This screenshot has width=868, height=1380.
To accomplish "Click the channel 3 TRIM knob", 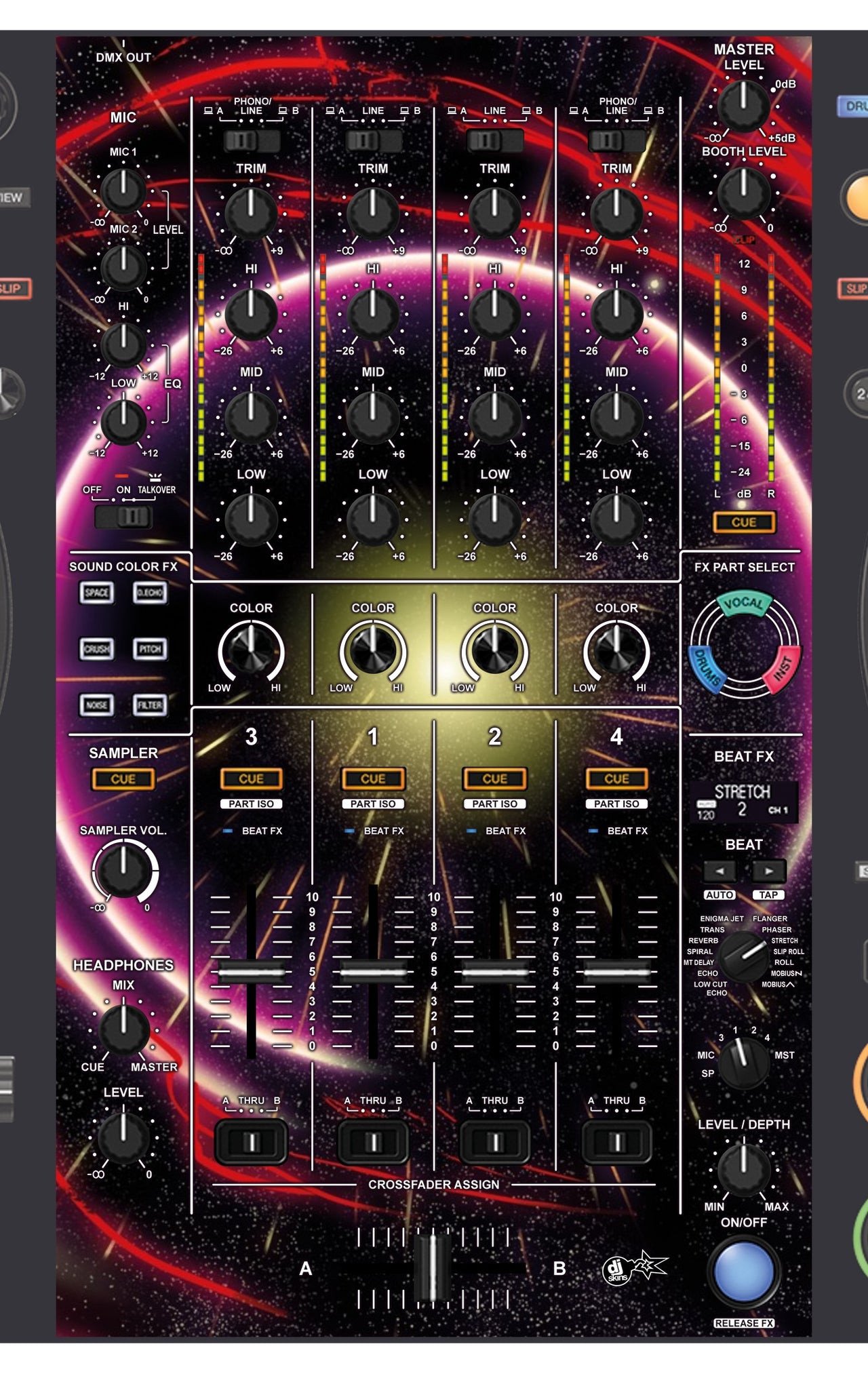I will [x=251, y=213].
